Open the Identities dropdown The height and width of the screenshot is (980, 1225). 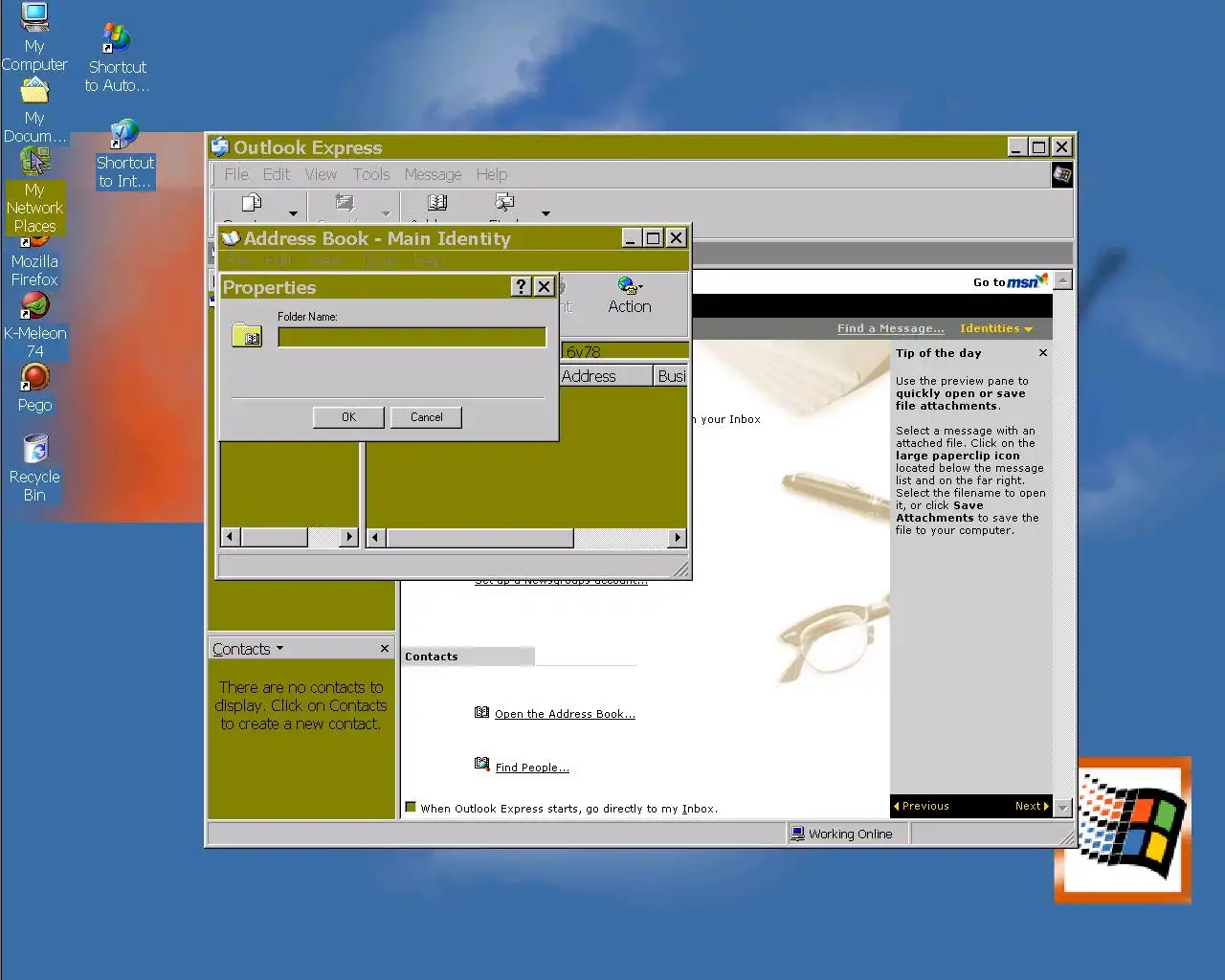point(996,328)
